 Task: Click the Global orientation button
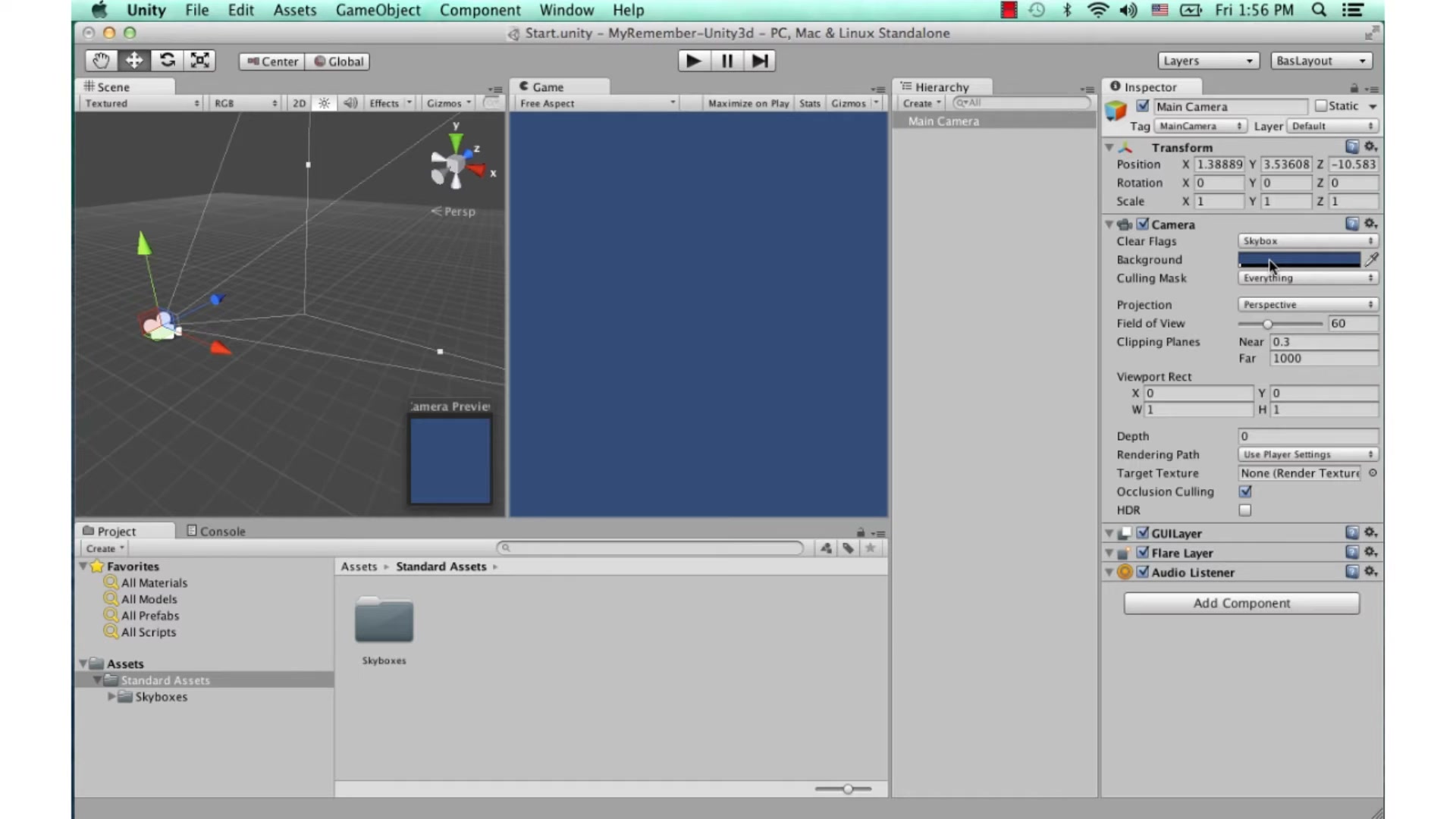point(337,61)
